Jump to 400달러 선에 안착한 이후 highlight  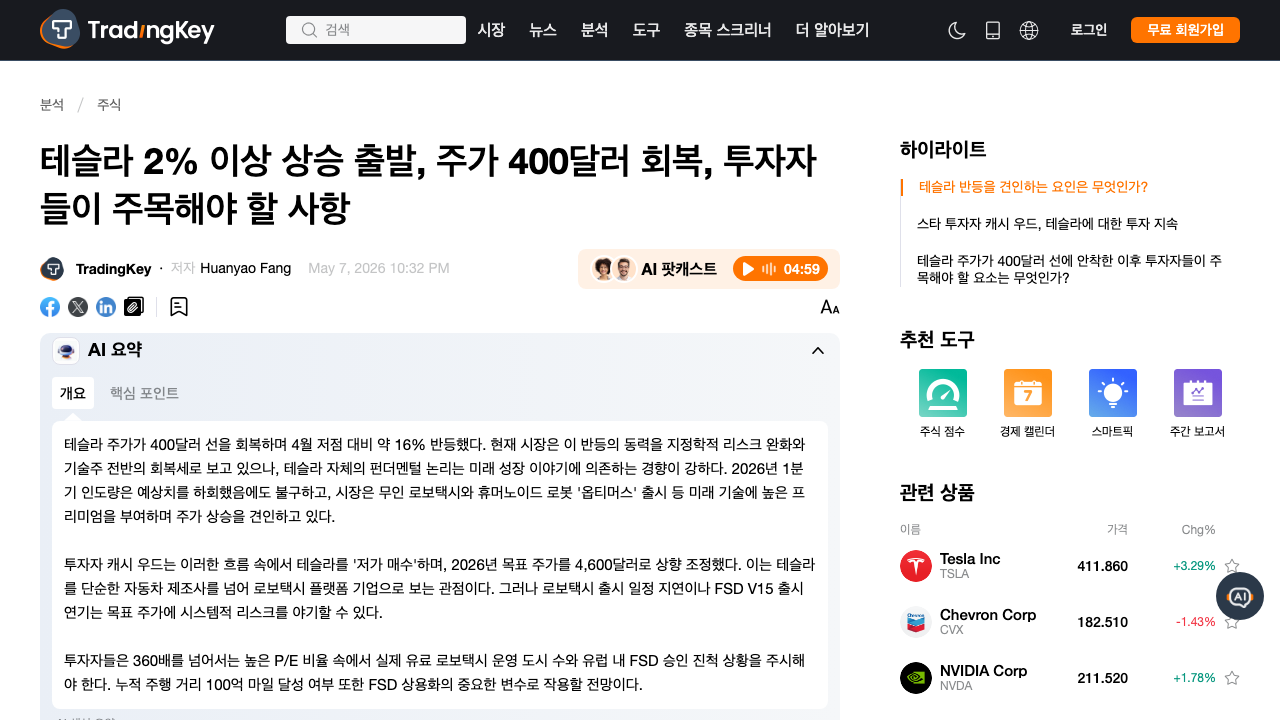[1070, 269]
